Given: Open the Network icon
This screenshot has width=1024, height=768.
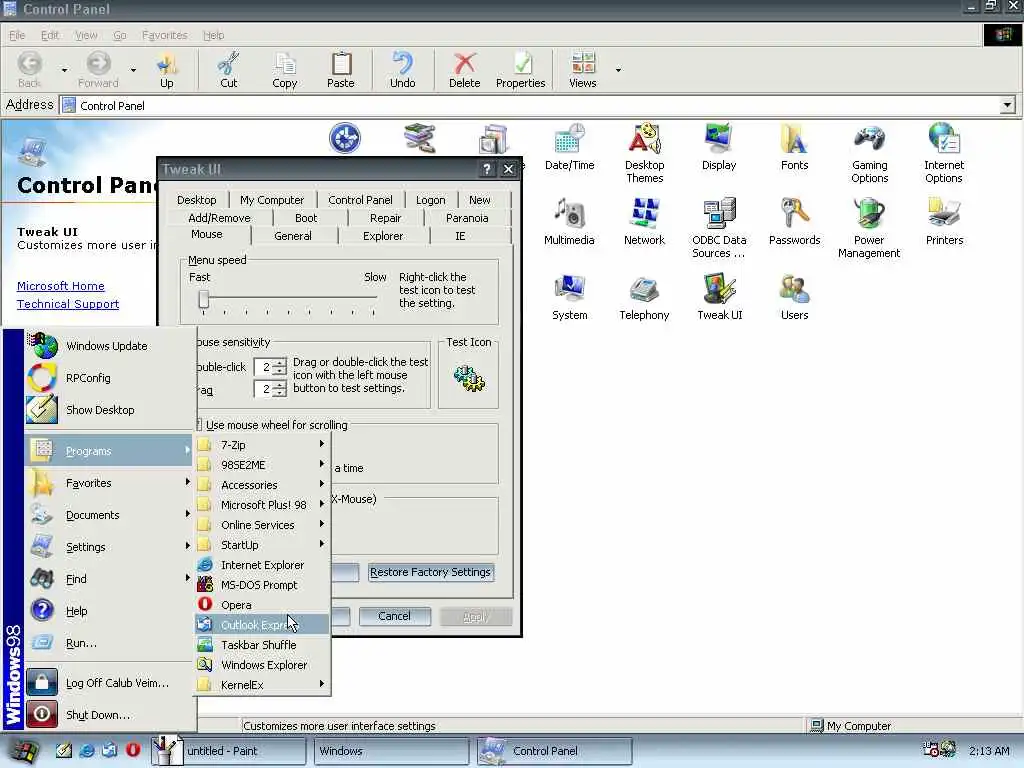Looking at the screenshot, I should pos(645,222).
